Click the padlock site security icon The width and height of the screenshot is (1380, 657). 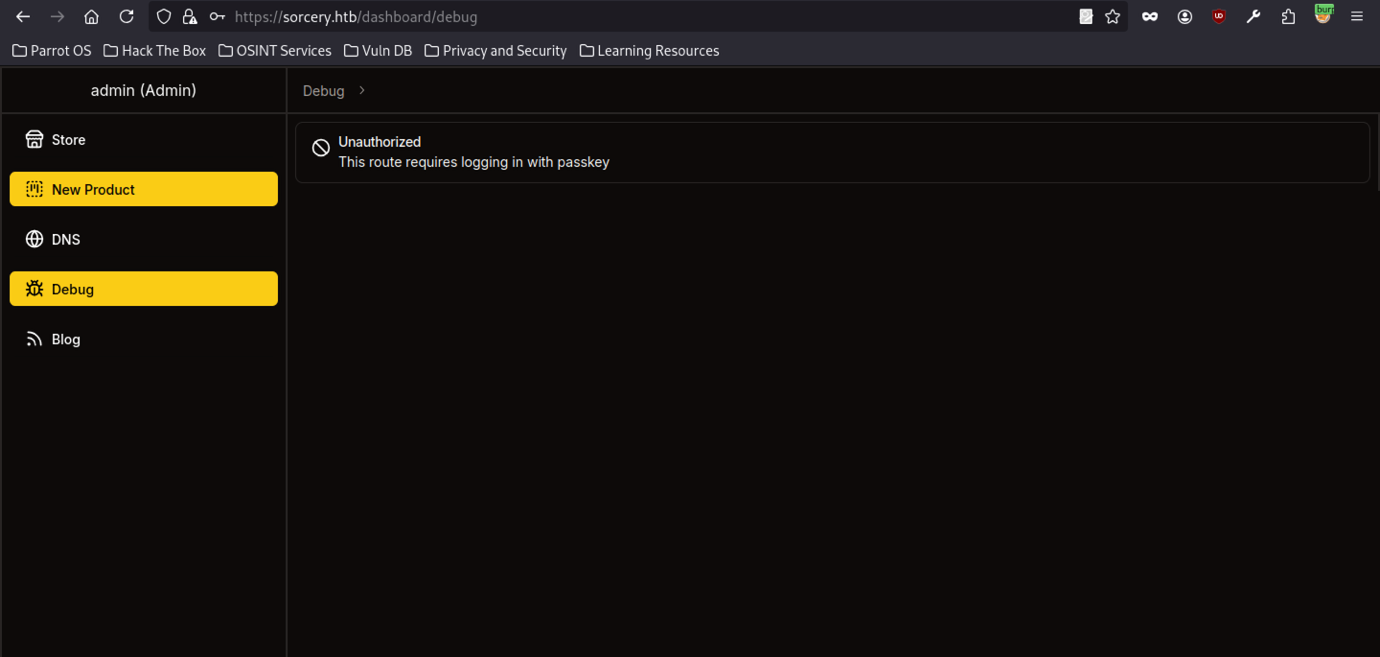189,17
